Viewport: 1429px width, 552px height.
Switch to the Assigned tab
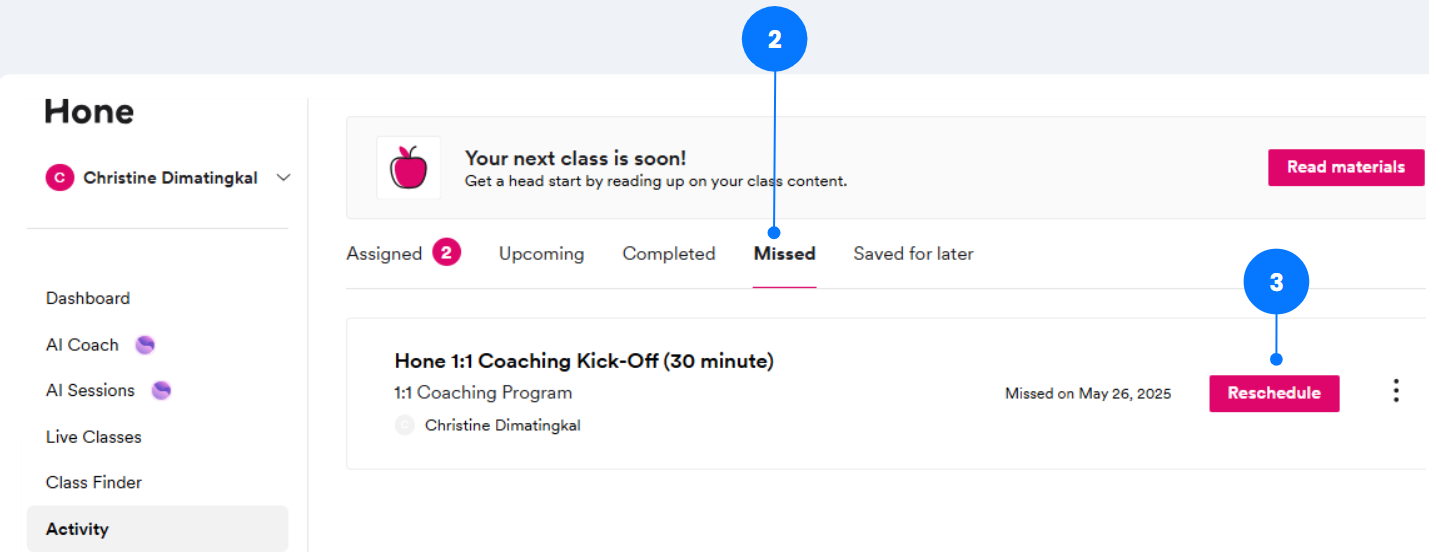384,254
